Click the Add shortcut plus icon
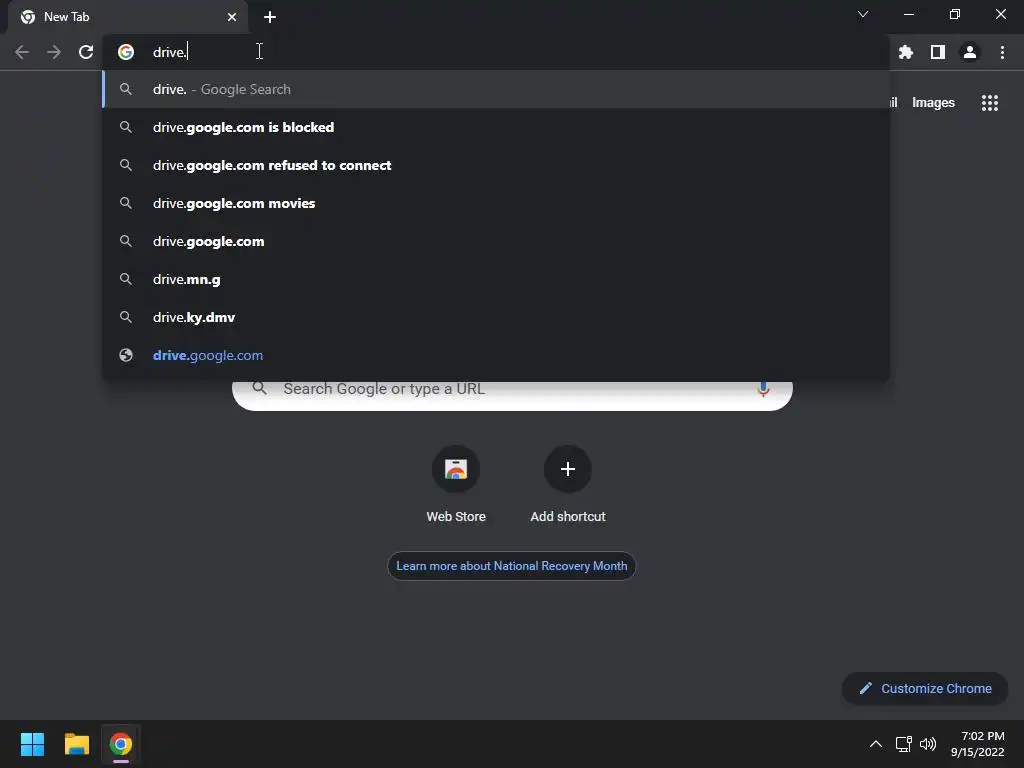The width and height of the screenshot is (1024, 768). pyautogui.click(x=568, y=469)
